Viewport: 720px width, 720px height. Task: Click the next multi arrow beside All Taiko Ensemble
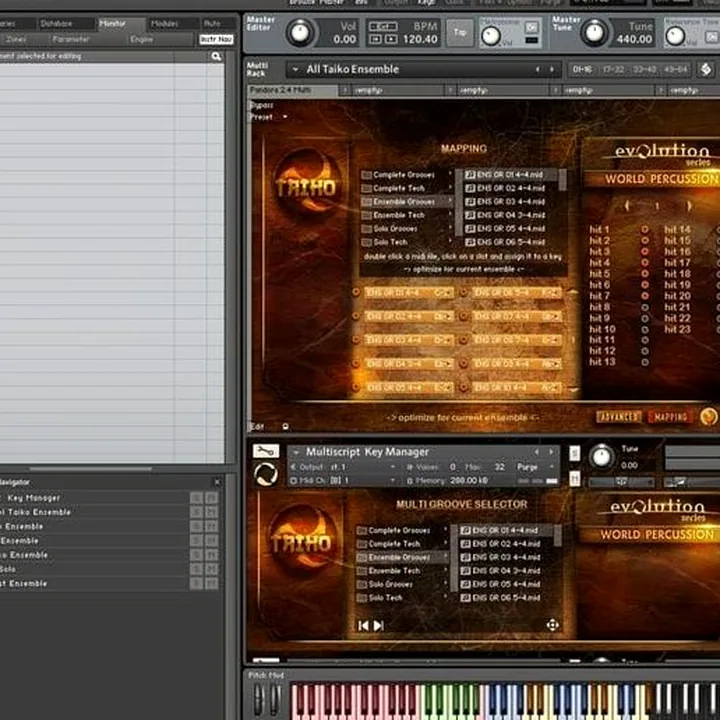pyautogui.click(x=552, y=70)
